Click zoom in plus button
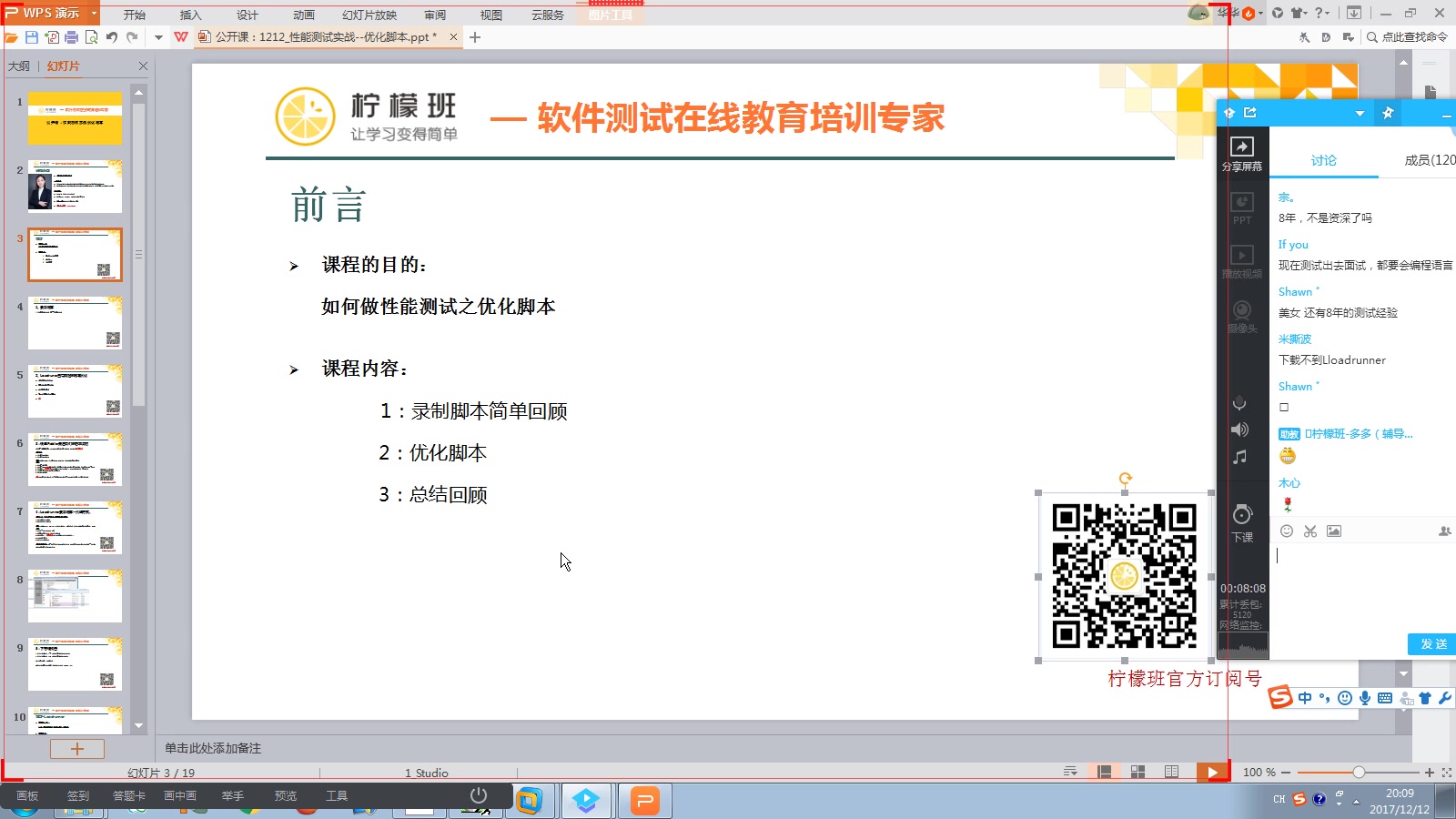Image resolution: width=1456 pixels, height=819 pixels. pos(1430,773)
